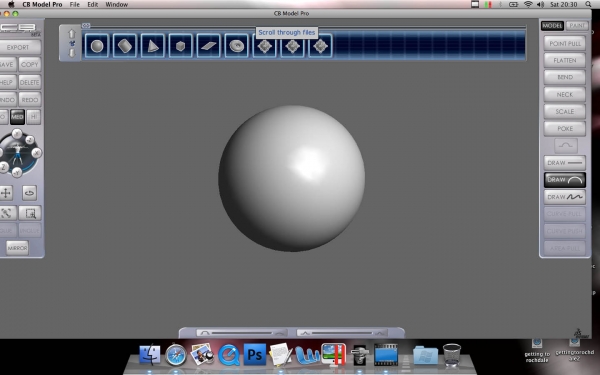Open the File menu
The image size is (600, 375).
pyautogui.click(x=75, y=5)
